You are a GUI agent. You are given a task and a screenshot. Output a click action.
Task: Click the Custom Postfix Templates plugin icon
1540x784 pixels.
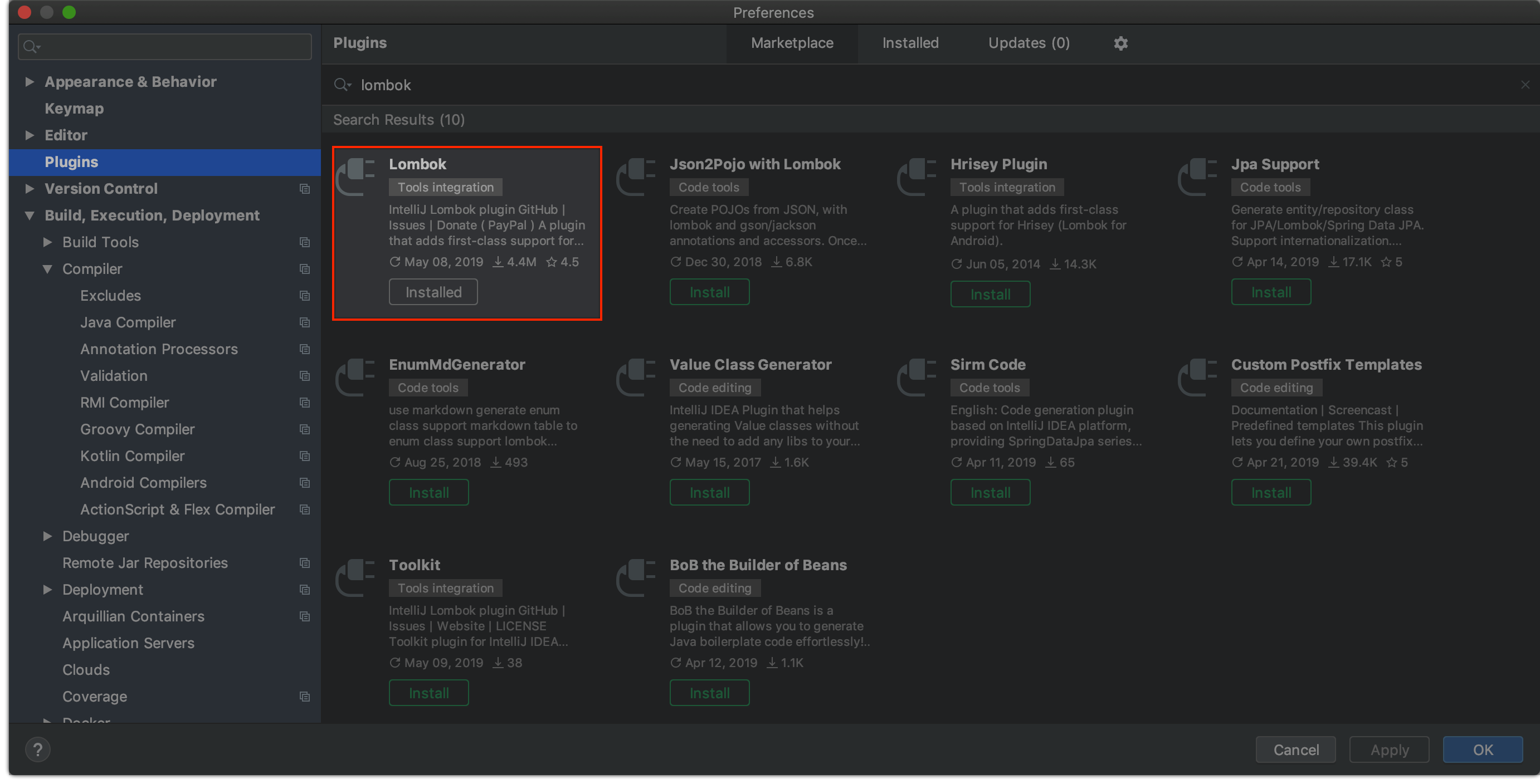pos(1198,377)
